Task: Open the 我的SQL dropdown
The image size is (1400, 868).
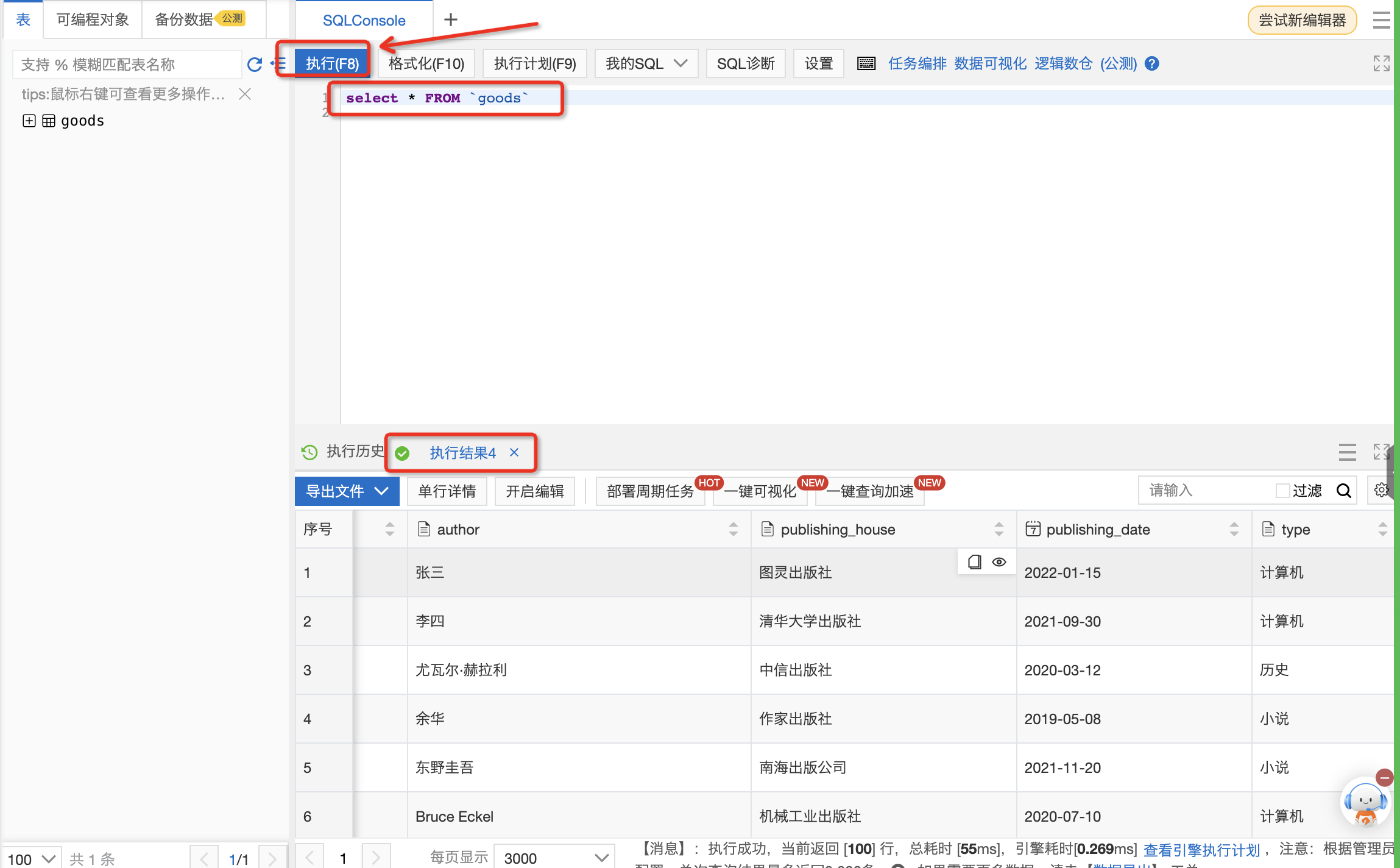Action: pos(646,63)
